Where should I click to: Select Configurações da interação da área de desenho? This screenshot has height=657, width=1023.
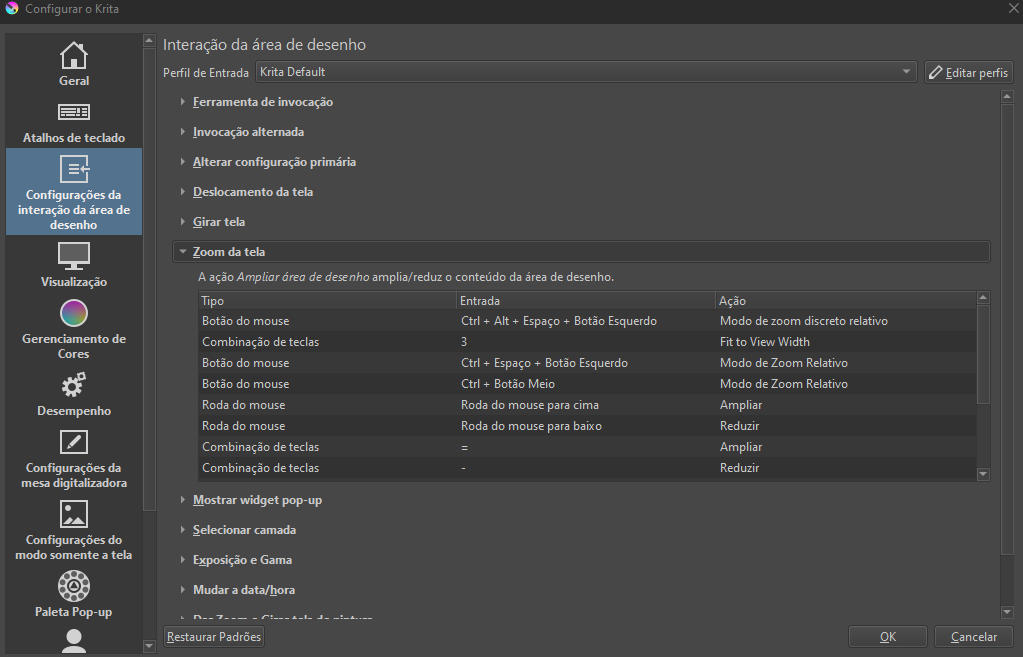74,192
